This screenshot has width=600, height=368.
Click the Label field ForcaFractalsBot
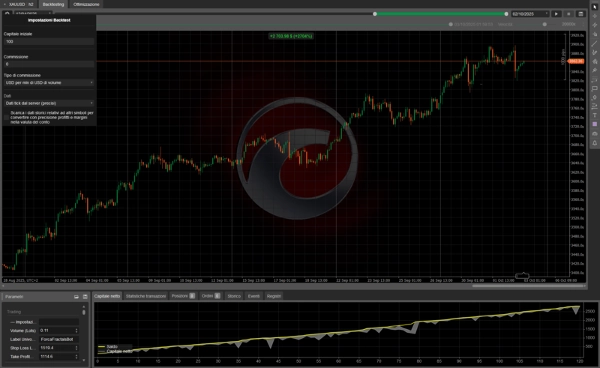point(59,339)
